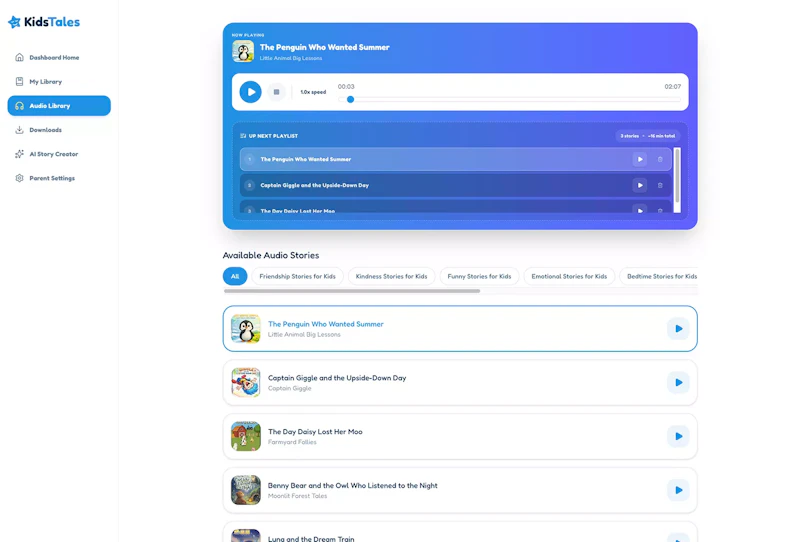The height and width of the screenshot is (542, 800).
Task: Stop playback with the square button
Action: click(x=277, y=92)
